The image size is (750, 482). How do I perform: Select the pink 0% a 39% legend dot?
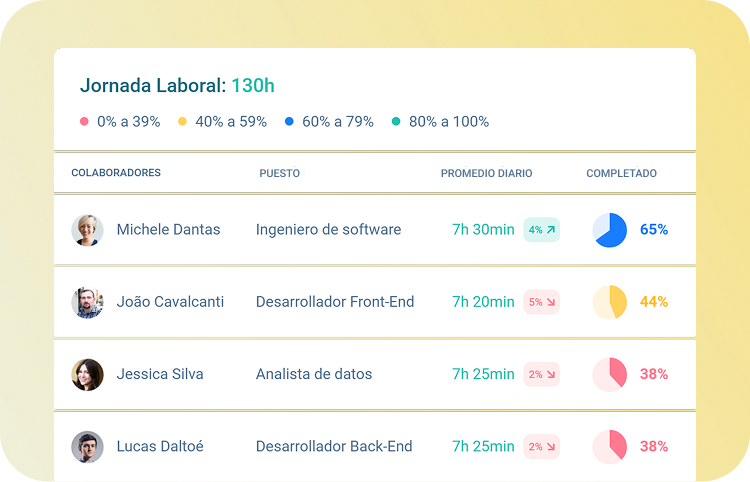tap(84, 122)
